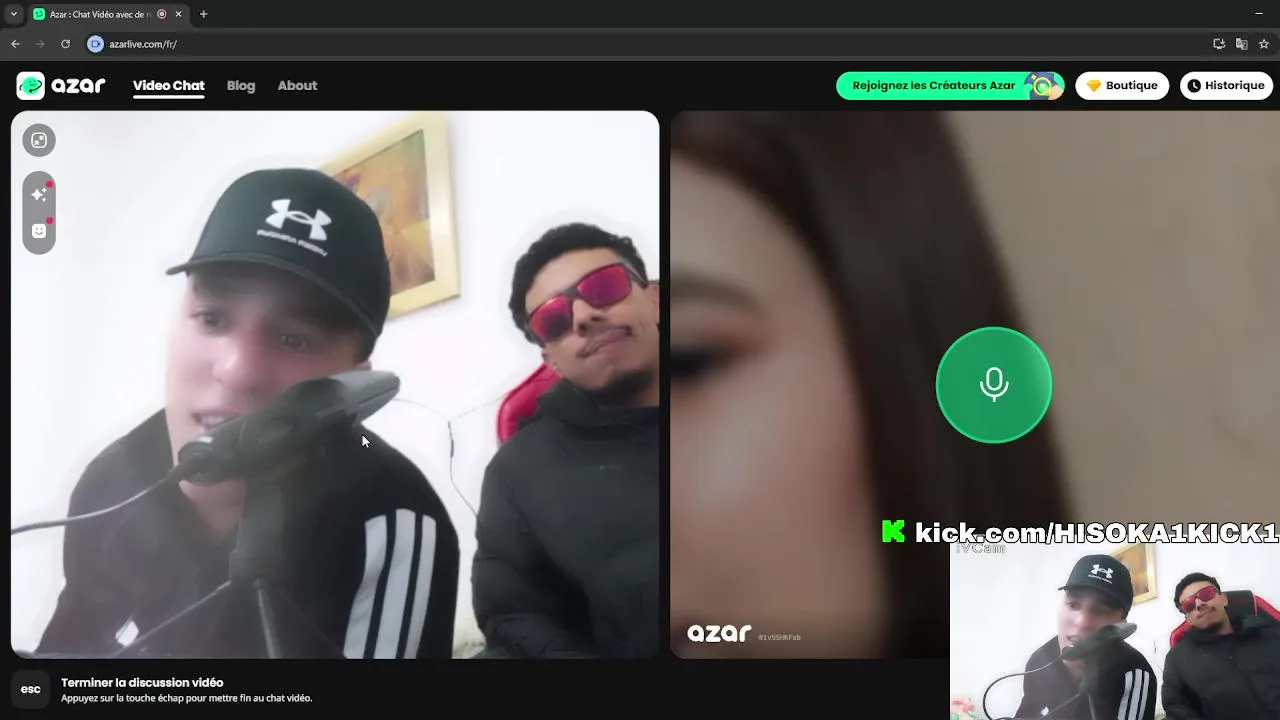Click the browser forward arrow
This screenshot has height=720, width=1280.
tap(40, 44)
